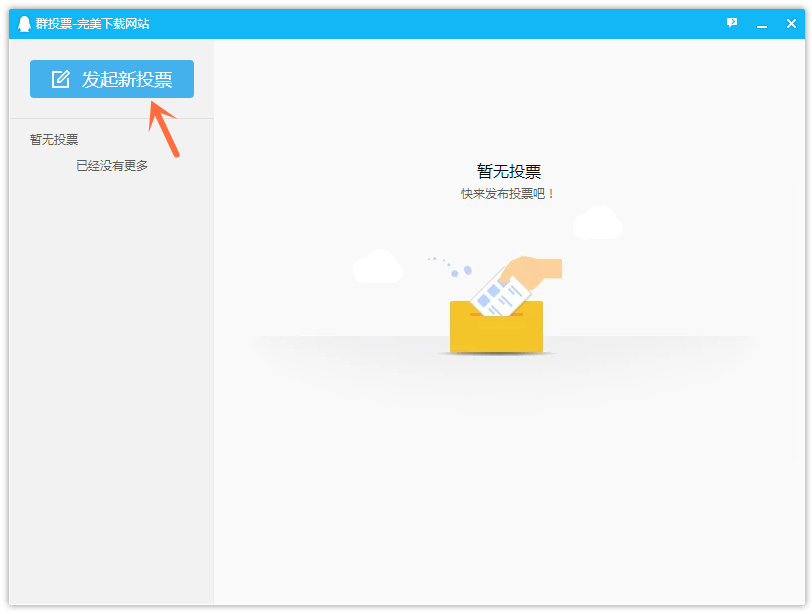Screen dimensions: 812x614
Task: Minimize the 群投票 window
Action: point(762,24)
